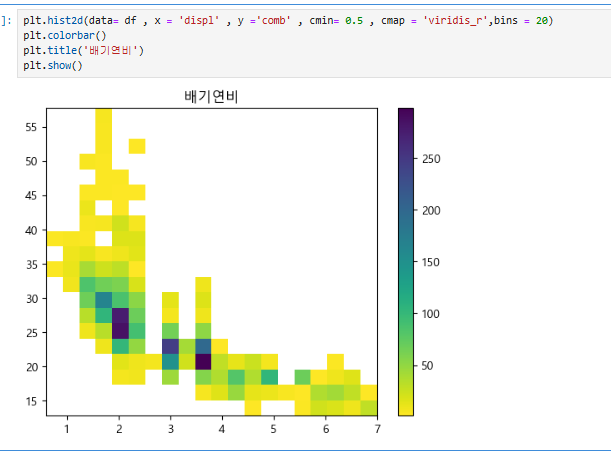Click the colorbar tick label 250
This screenshot has width=611, height=457.
(431, 159)
